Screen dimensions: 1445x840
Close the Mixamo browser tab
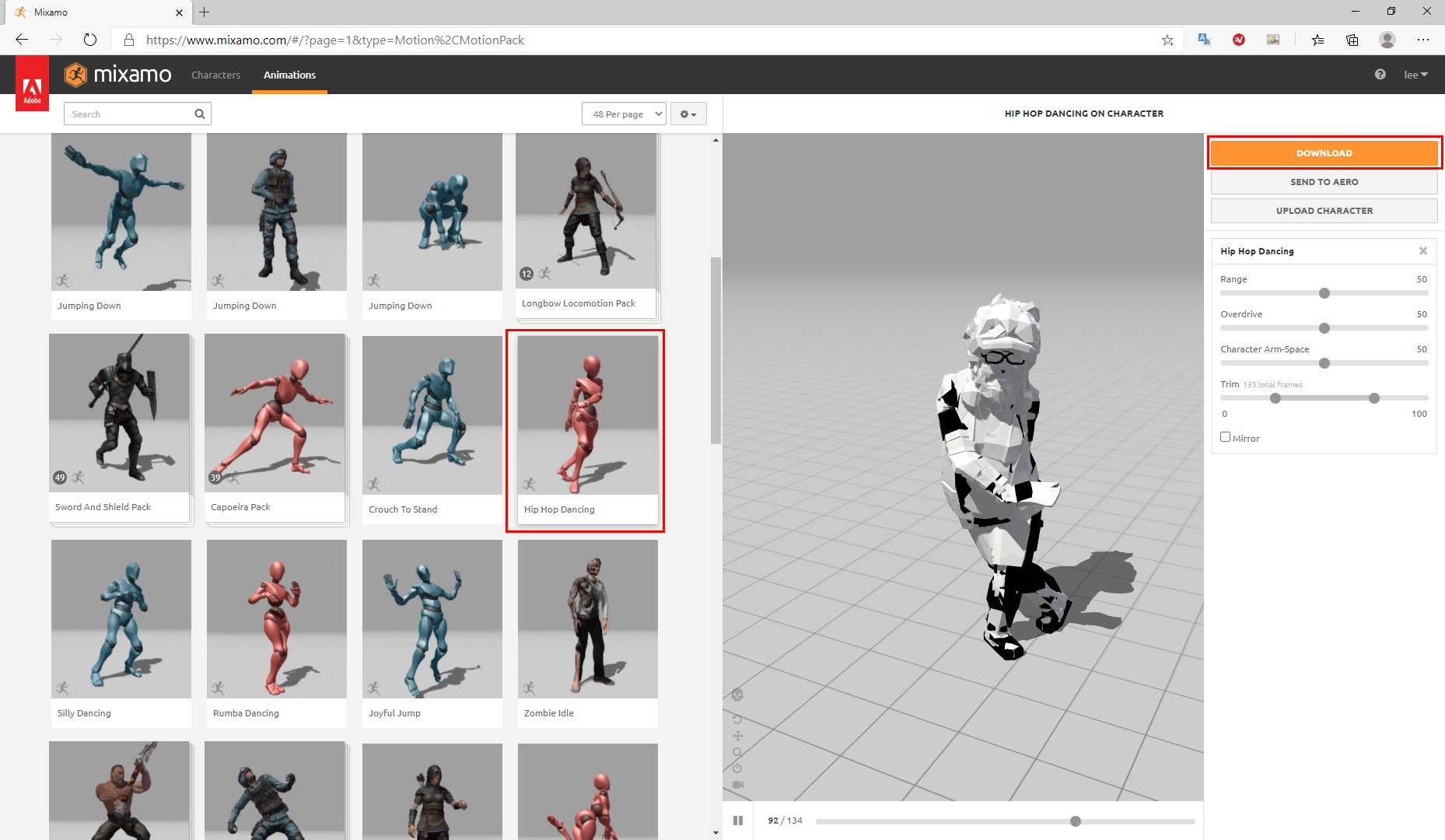(179, 12)
